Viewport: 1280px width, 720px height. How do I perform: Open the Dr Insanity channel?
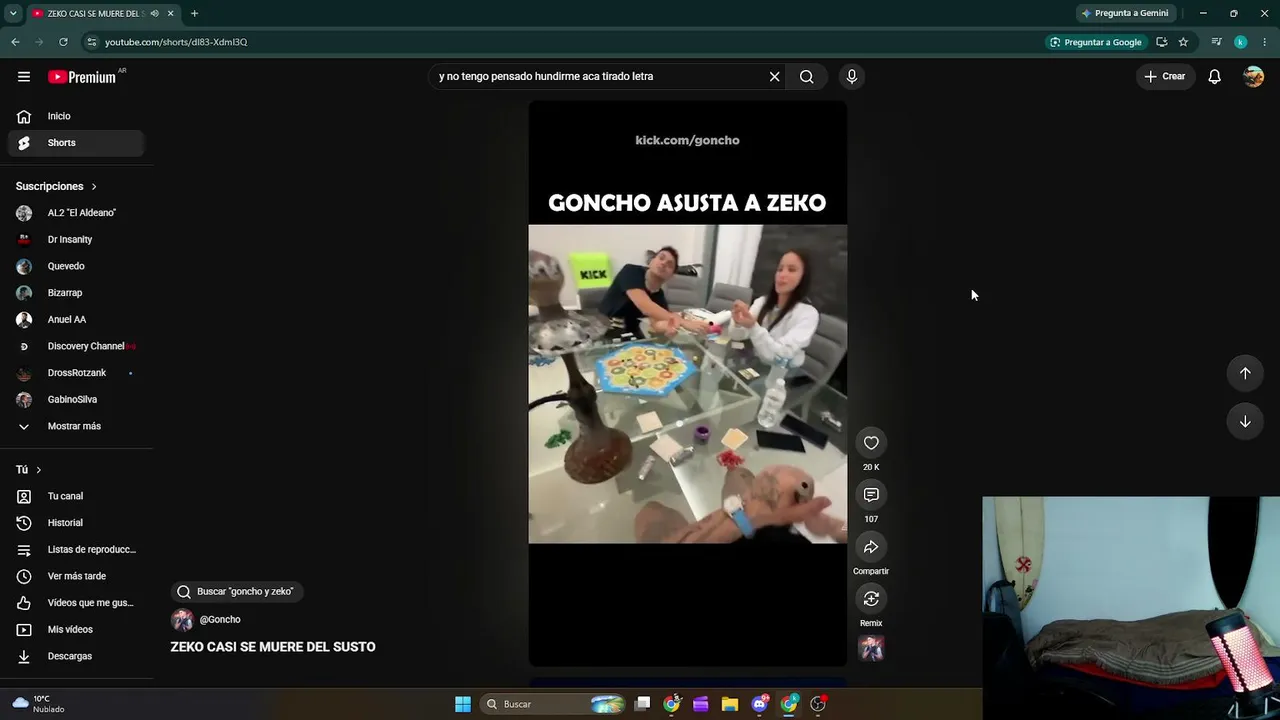point(76,240)
